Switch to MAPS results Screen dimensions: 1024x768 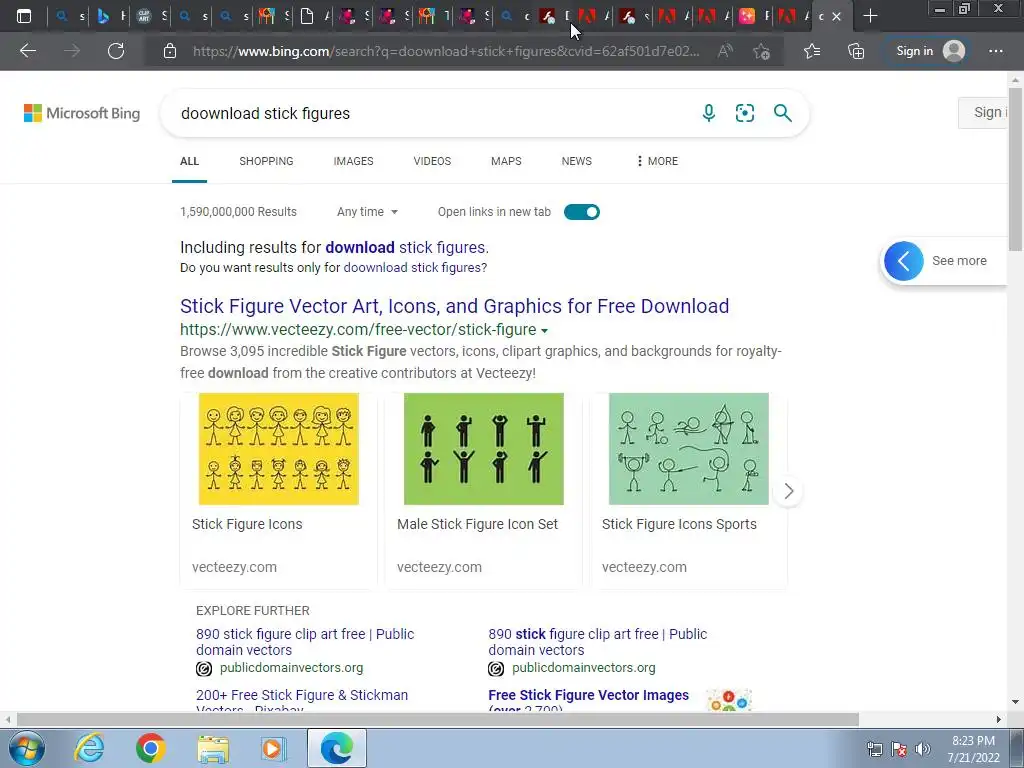pos(506,161)
